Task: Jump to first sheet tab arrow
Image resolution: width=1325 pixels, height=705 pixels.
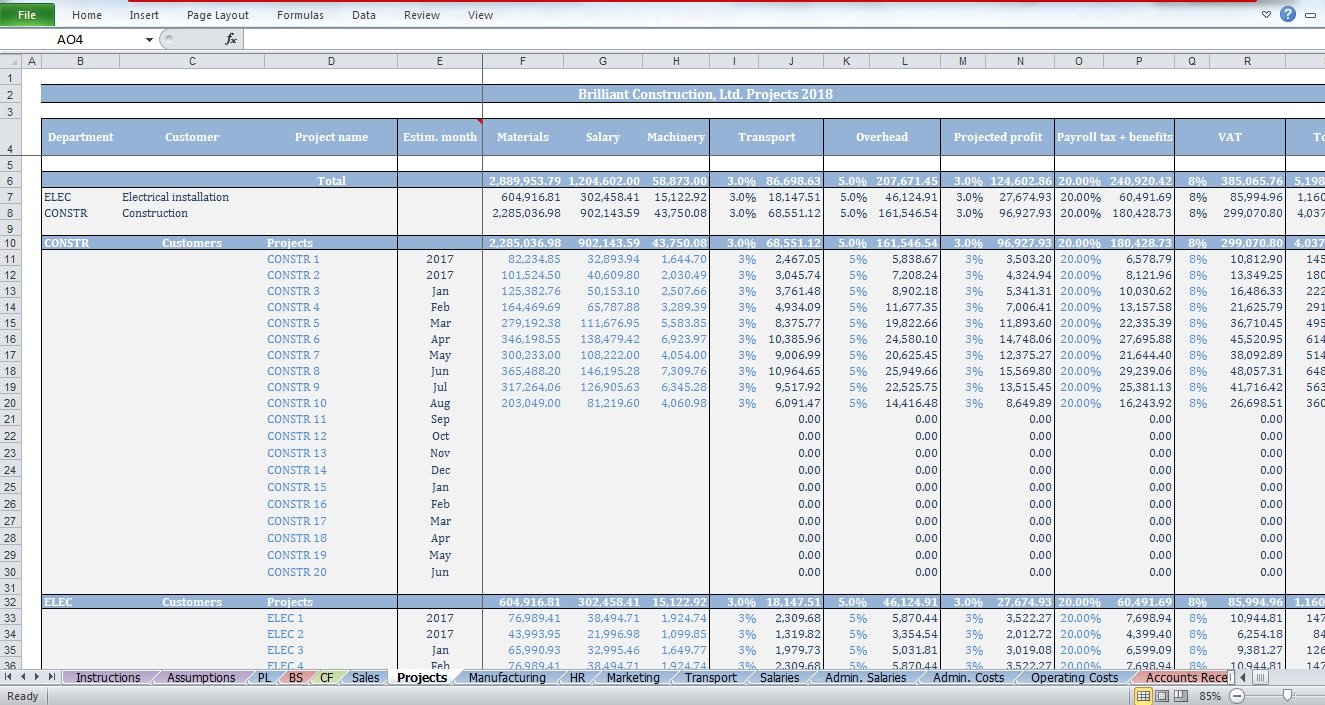Action: tap(10, 678)
